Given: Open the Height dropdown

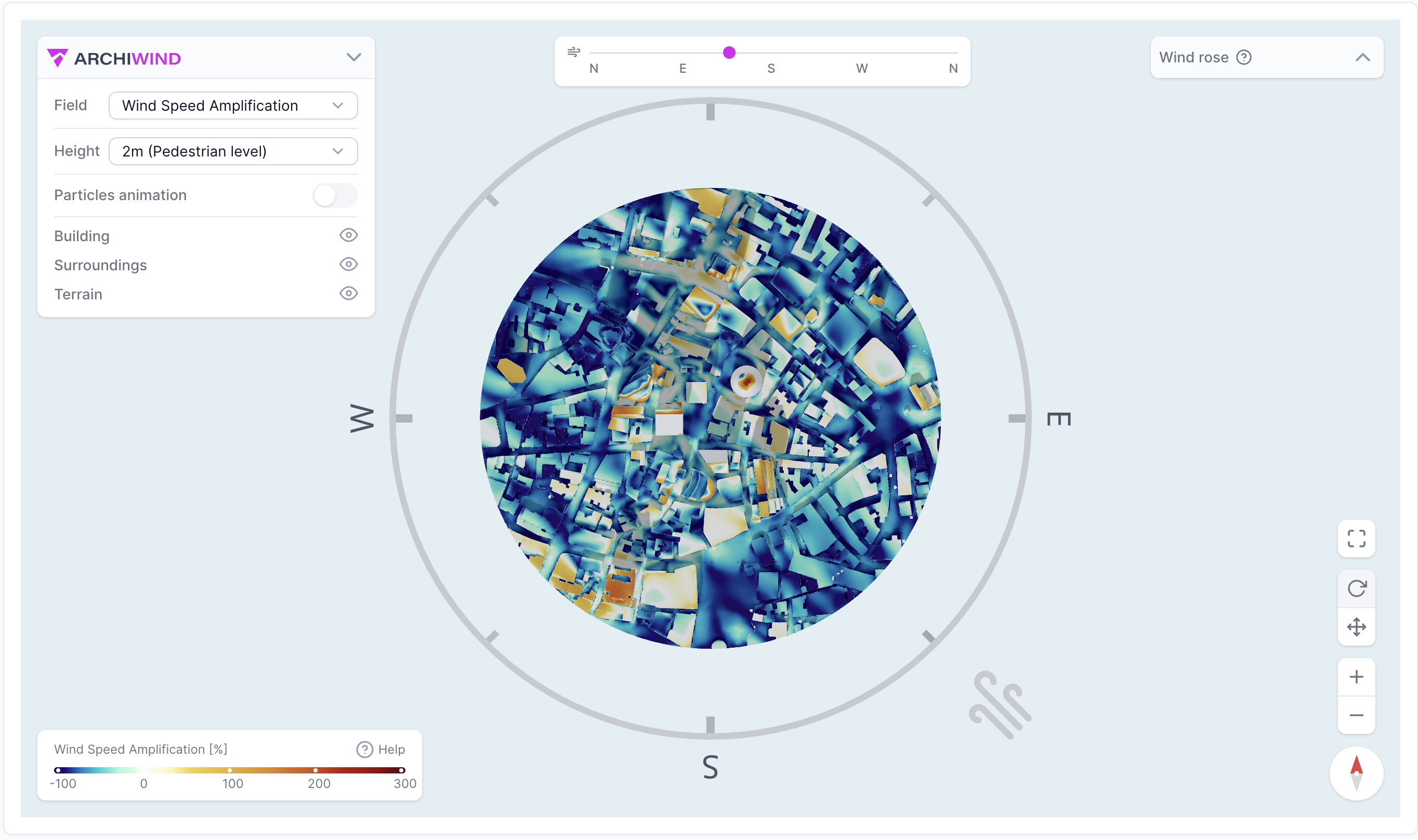Looking at the screenshot, I should (232, 151).
